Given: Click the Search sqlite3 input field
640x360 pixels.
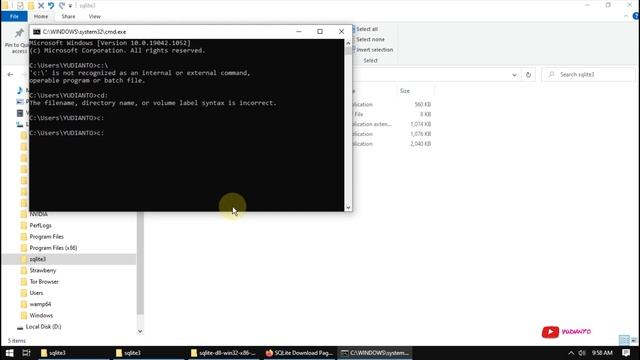Looking at the screenshot, I should pos(588,75).
